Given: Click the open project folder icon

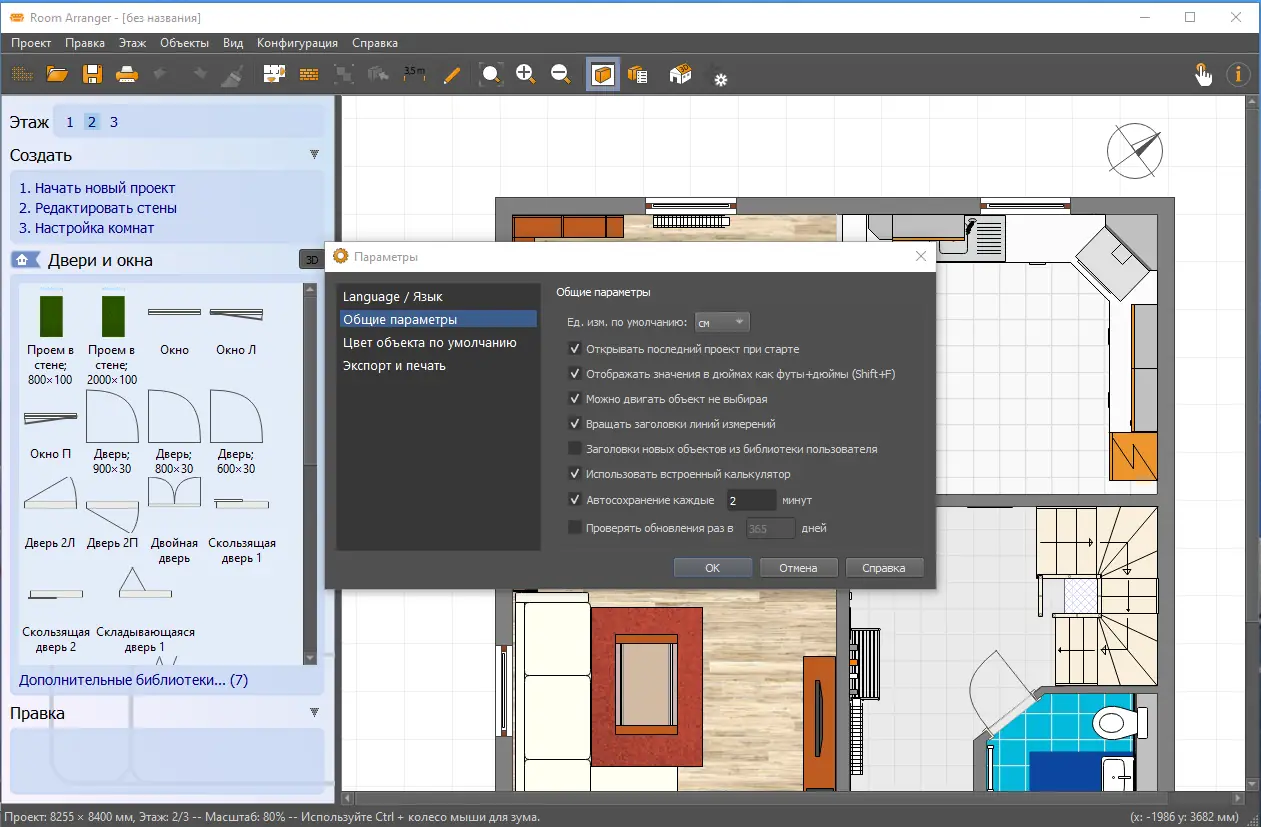Looking at the screenshot, I should click(57, 74).
